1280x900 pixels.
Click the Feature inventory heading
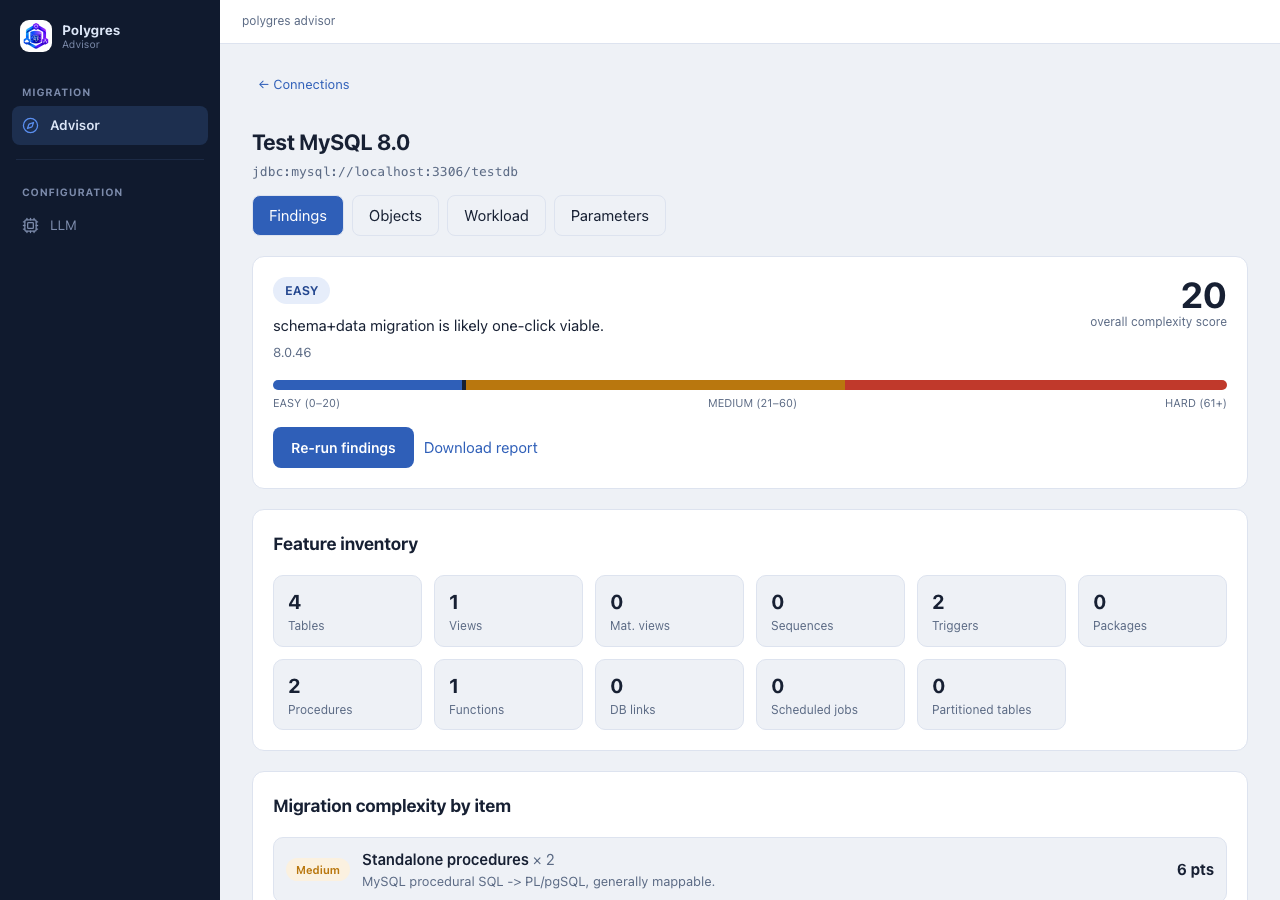pyautogui.click(x=345, y=544)
